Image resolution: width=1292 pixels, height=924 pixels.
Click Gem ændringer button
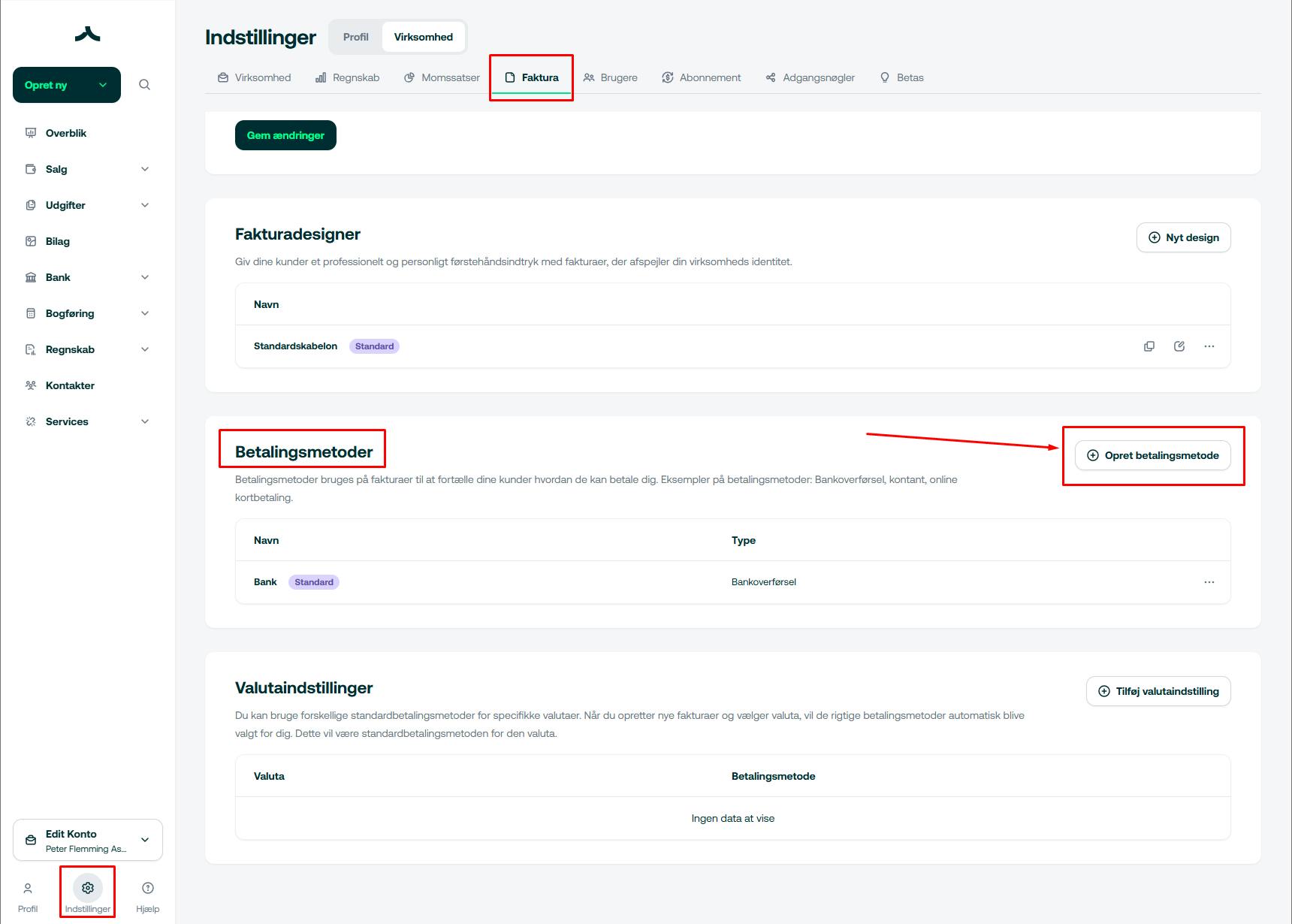pyautogui.click(x=285, y=135)
